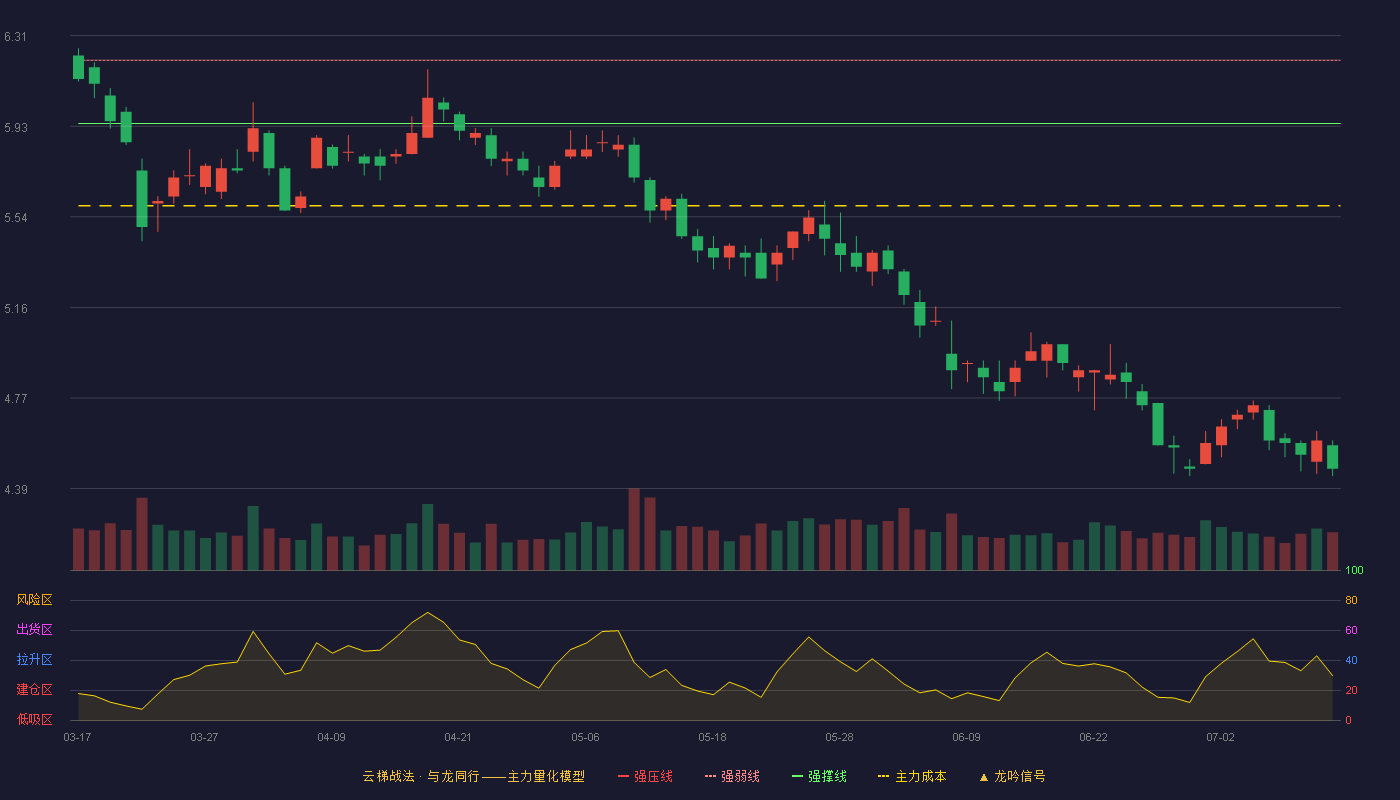Click the 03-17 date axis label

pyautogui.click(x=77, y=737)
